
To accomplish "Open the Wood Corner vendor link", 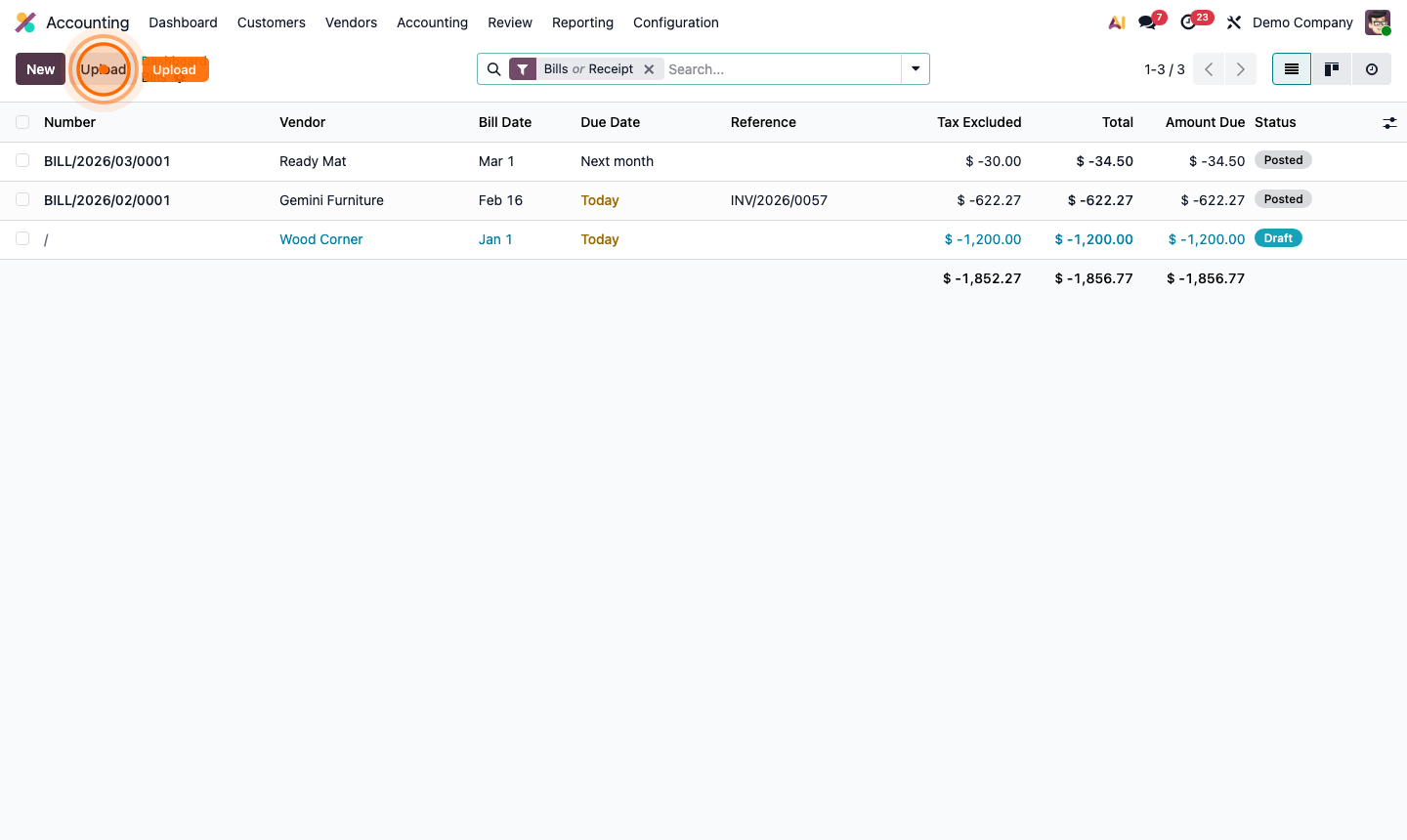I will pos(320,238).
